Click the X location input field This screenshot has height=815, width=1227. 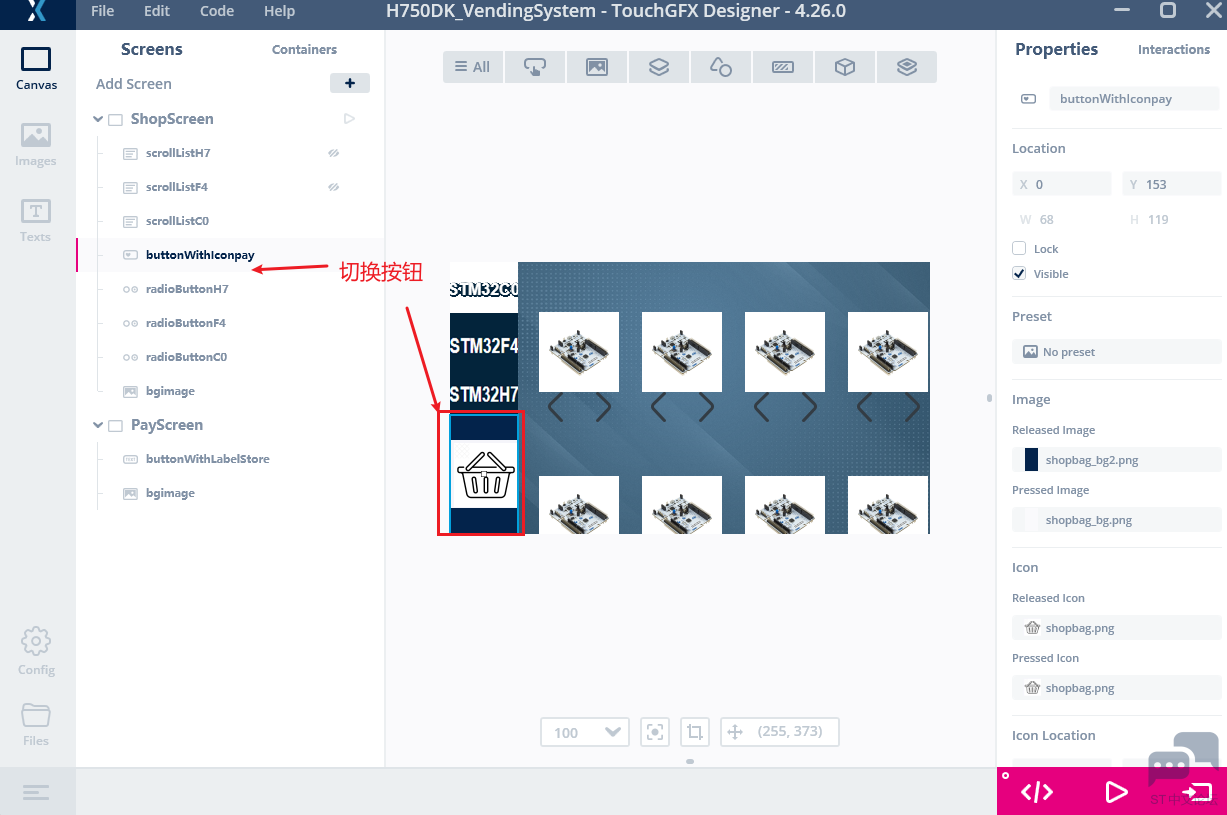click(1070, 184)
